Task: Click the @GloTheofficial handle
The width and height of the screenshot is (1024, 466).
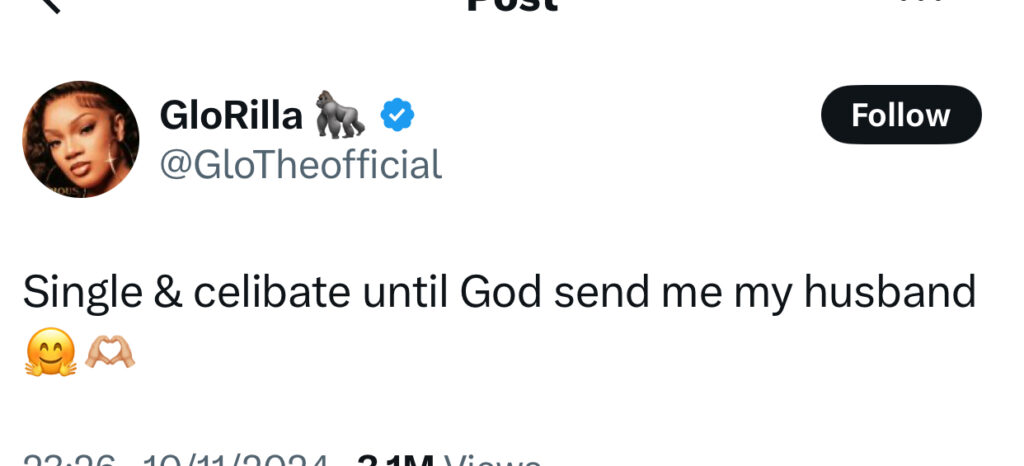Action: click(301, 165)
